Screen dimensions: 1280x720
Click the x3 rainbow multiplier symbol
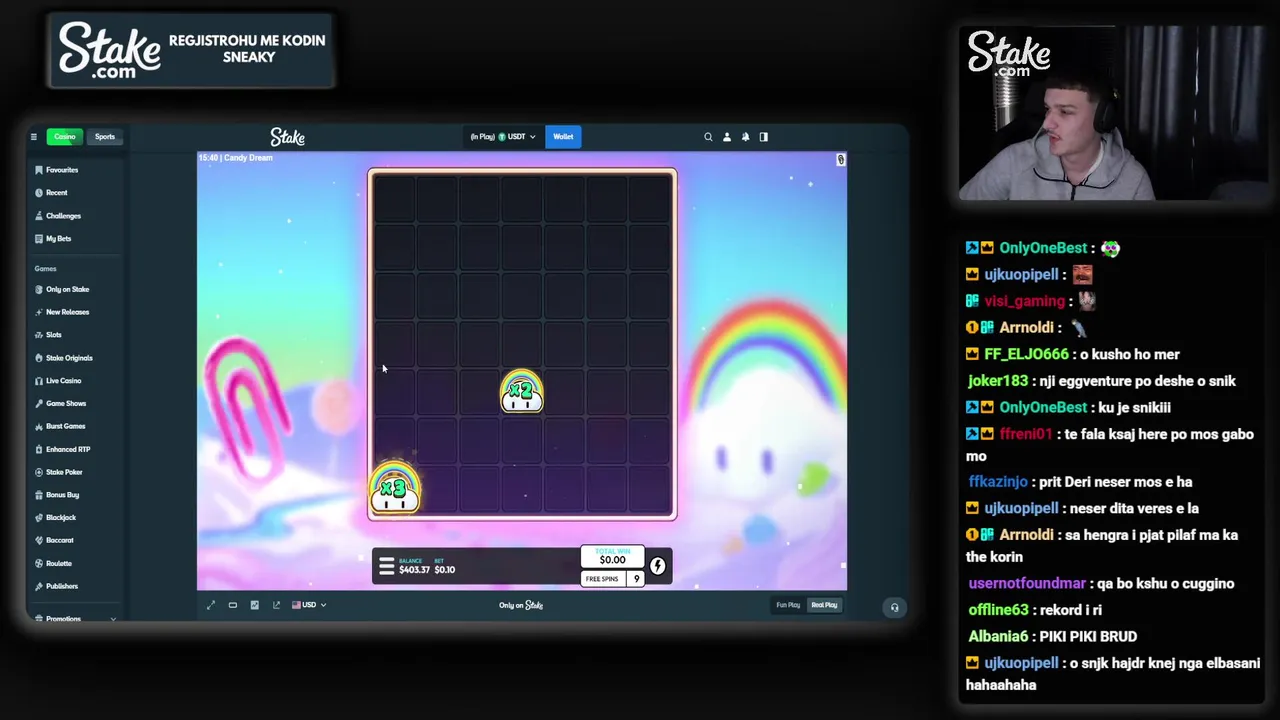click(x=395, y=488)
